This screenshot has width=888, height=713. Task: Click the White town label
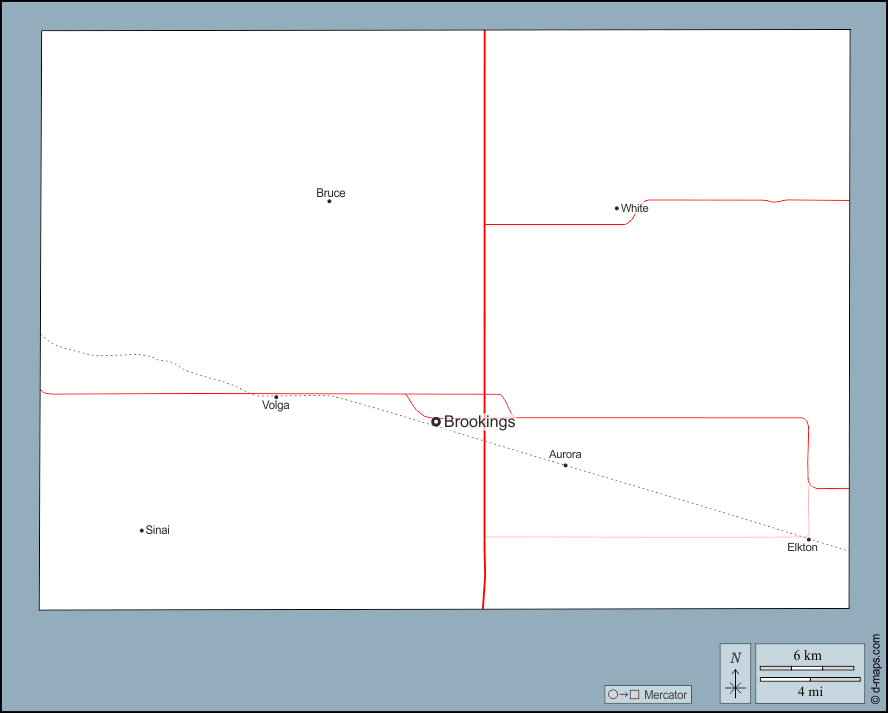[x=635, y=208]
